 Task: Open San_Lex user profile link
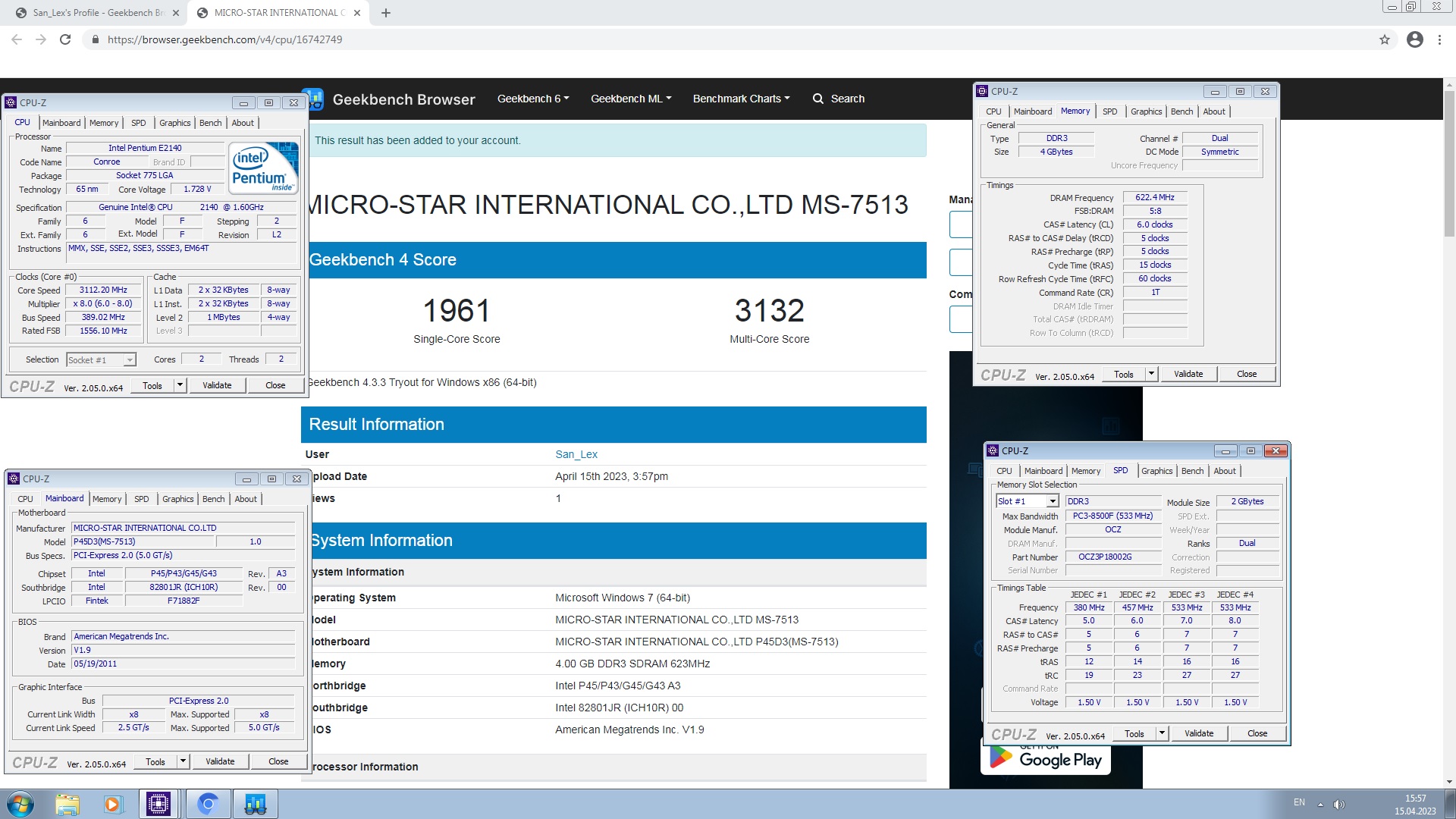tap(576, 454)
